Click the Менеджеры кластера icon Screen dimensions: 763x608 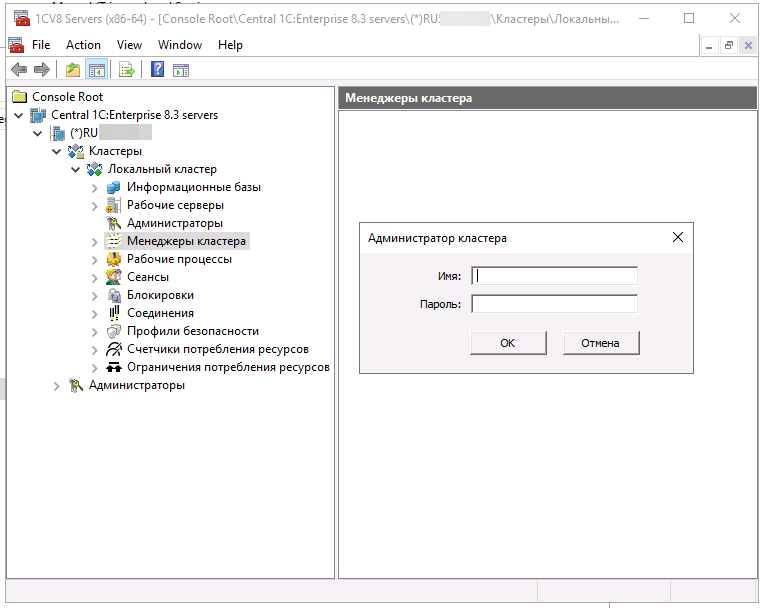(x=113, y=241)
